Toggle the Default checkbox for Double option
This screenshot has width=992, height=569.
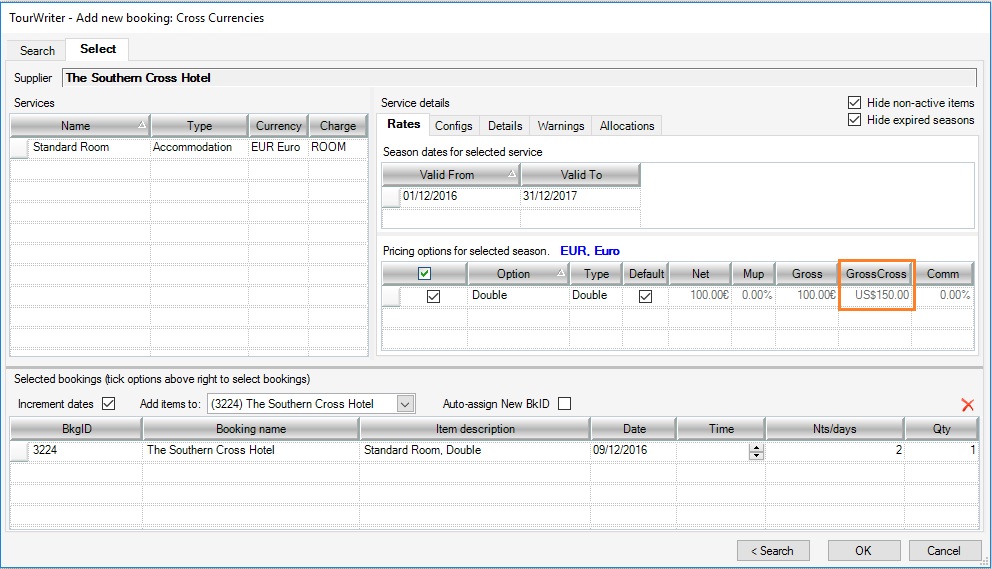(x=646, y=296)
